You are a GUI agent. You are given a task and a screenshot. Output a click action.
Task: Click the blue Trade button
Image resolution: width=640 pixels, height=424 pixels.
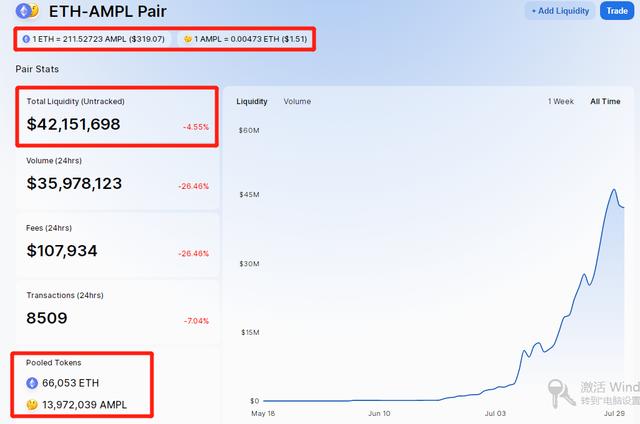coord(617,11)
